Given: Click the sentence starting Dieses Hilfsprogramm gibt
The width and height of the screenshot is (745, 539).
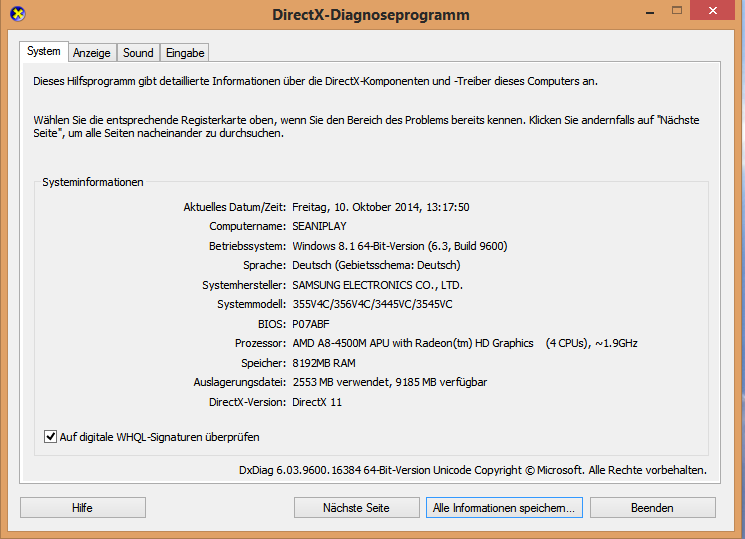Looking at the screenshot, I should 315,81.
